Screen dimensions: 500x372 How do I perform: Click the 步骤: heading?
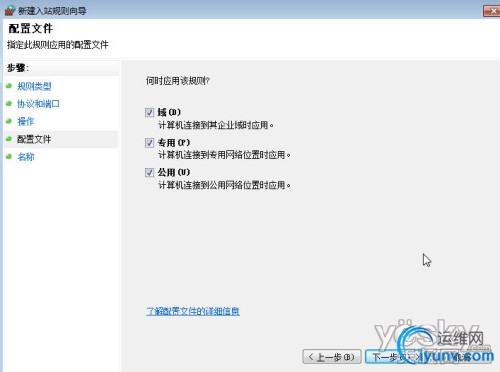pos(18,68)
